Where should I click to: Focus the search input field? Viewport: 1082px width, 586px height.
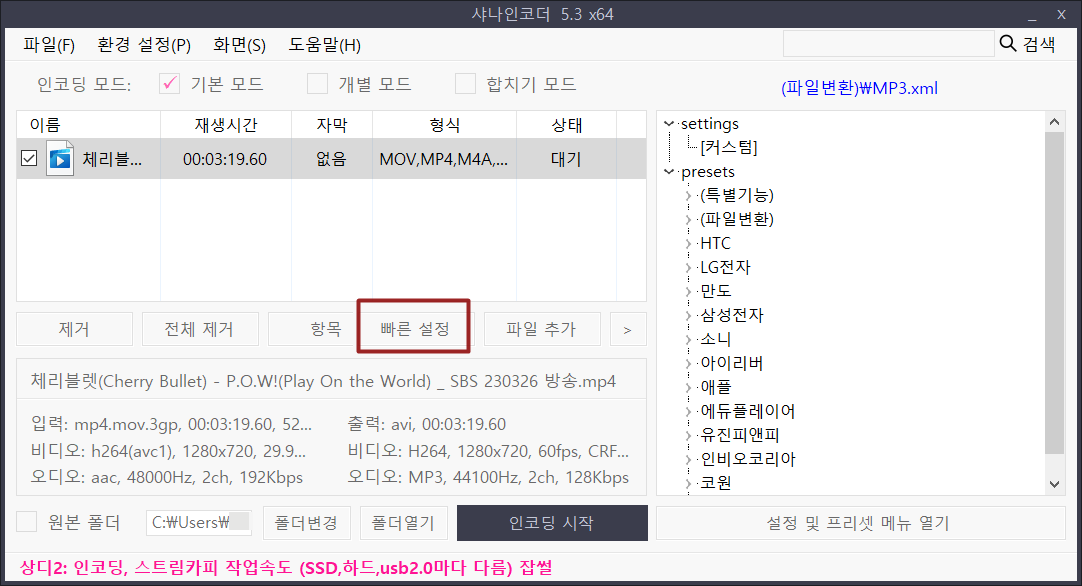coord(888,44)
